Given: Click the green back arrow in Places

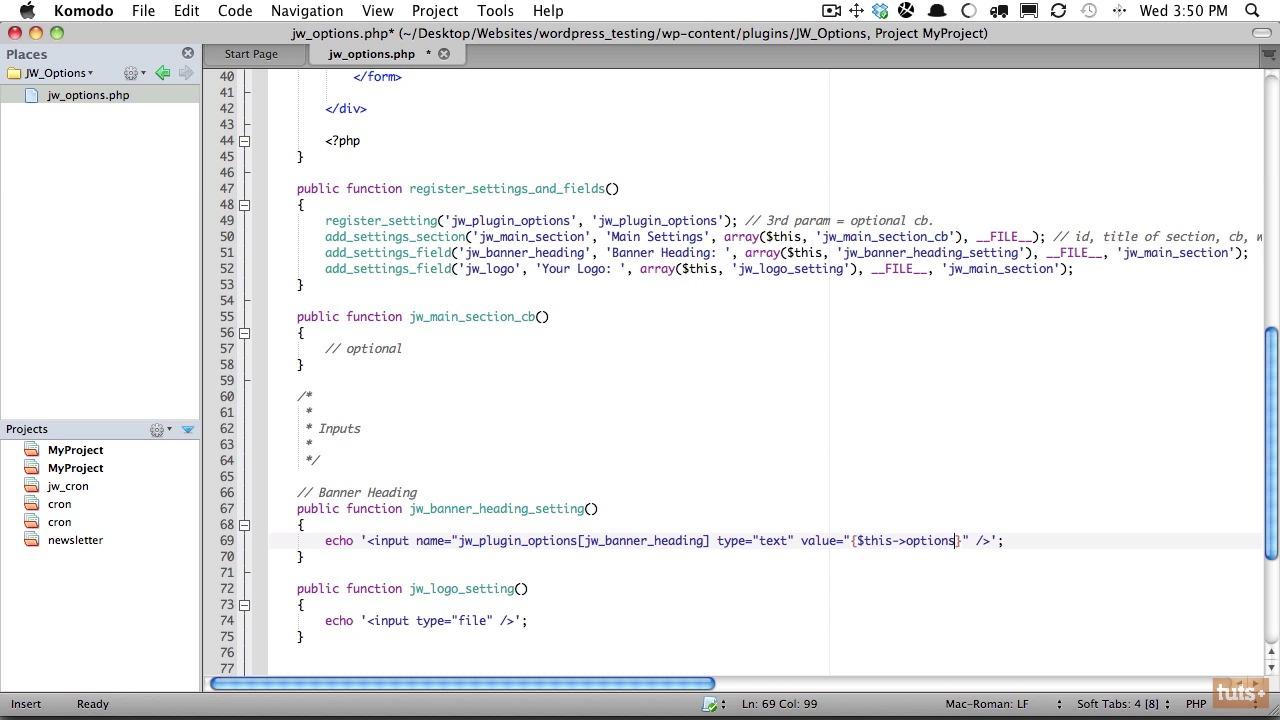Looking at the screenshot, I should point(163,73).
